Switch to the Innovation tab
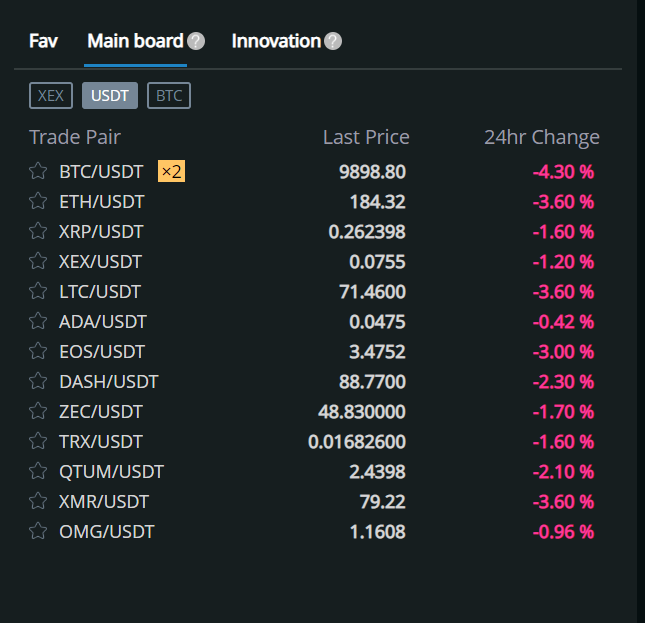Viewport: 645px width, 623px height. pyautogui.click(x=276, y=41)
